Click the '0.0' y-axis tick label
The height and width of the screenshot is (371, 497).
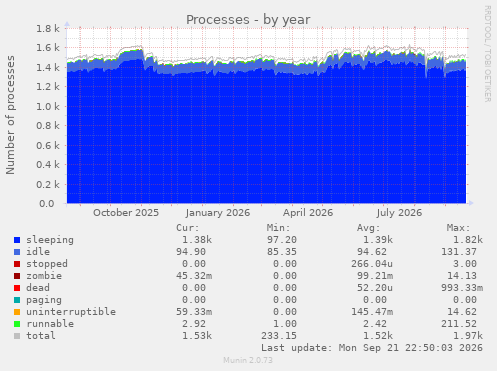tap(47, 204)
